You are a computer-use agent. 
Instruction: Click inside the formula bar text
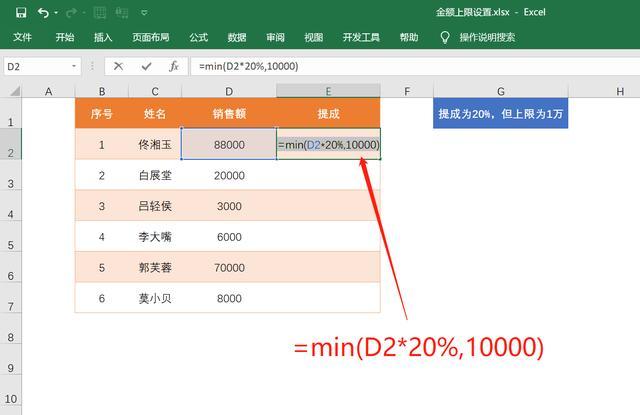(400, 66)
